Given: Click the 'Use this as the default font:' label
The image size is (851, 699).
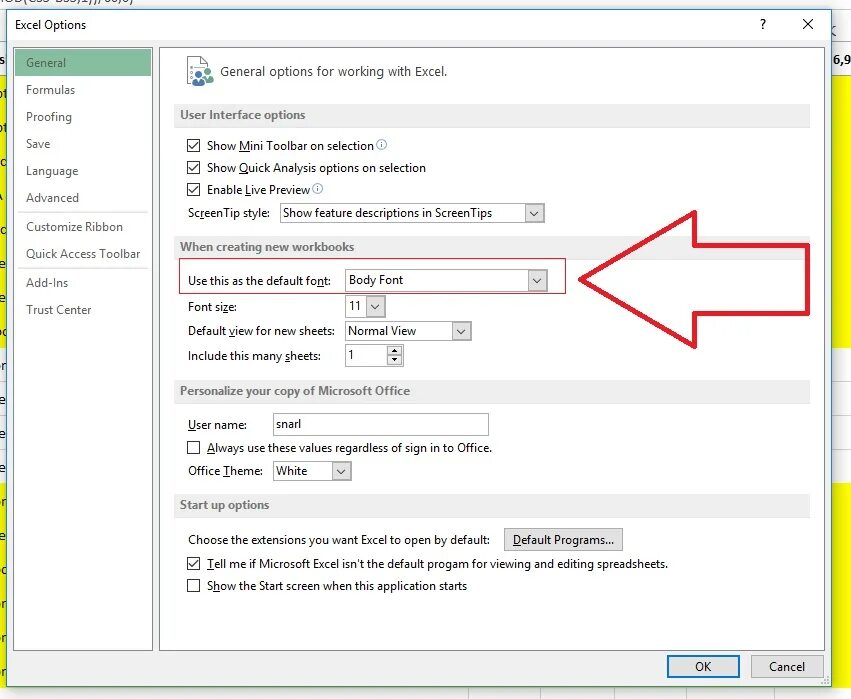Looking at the screenshot, I should (259, 281).
